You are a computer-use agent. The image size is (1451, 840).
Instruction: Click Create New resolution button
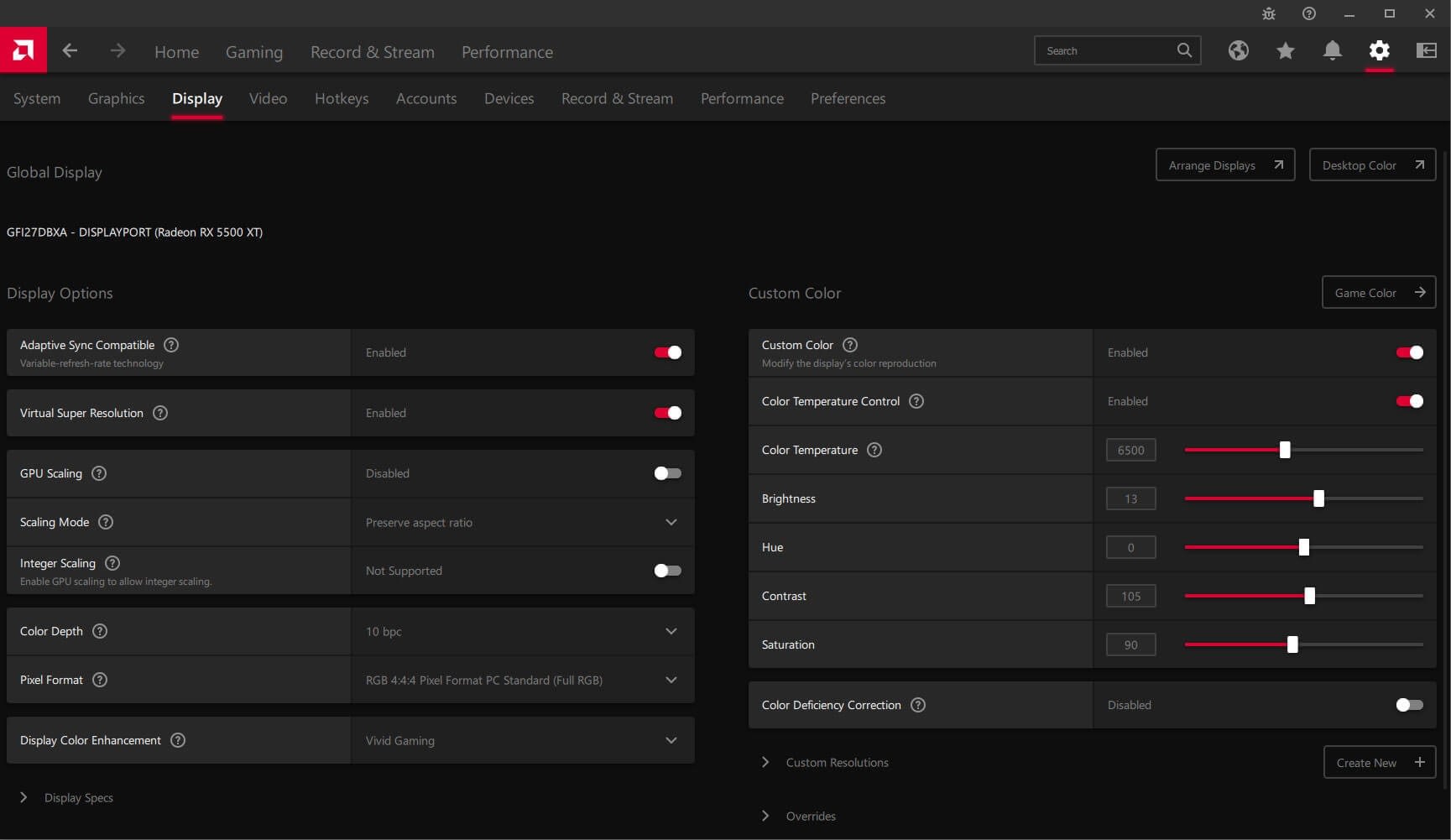pyautogui.click(x=1380, y=762)
